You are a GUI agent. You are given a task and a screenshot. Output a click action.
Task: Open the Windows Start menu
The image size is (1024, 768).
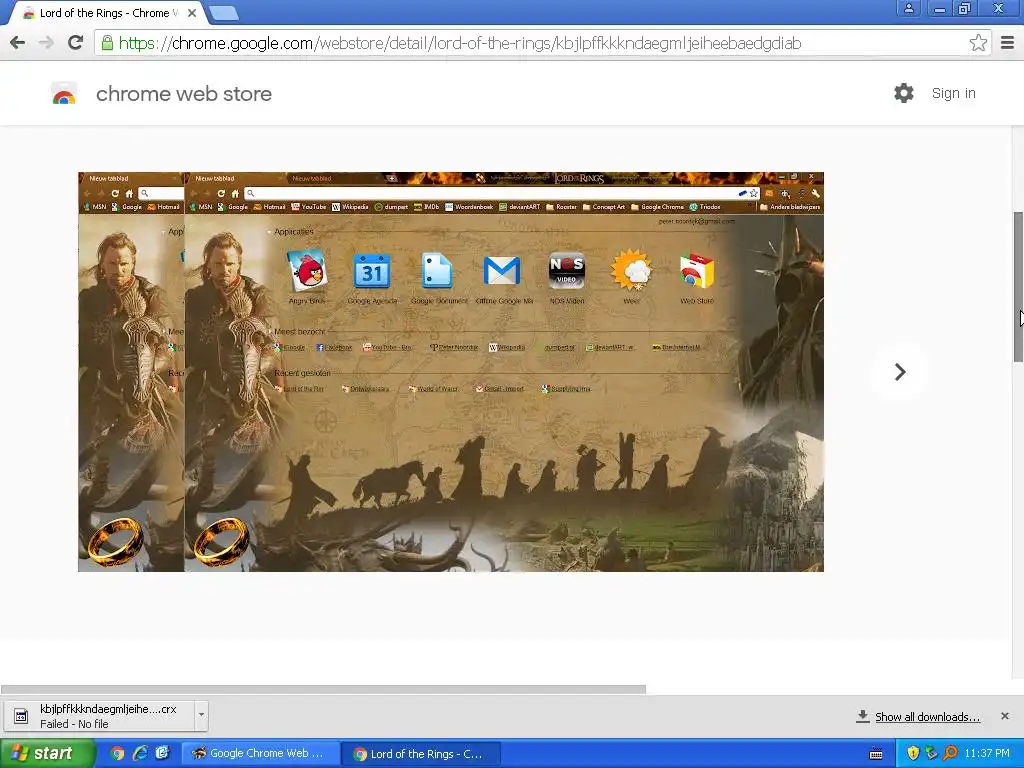(47, 753)
